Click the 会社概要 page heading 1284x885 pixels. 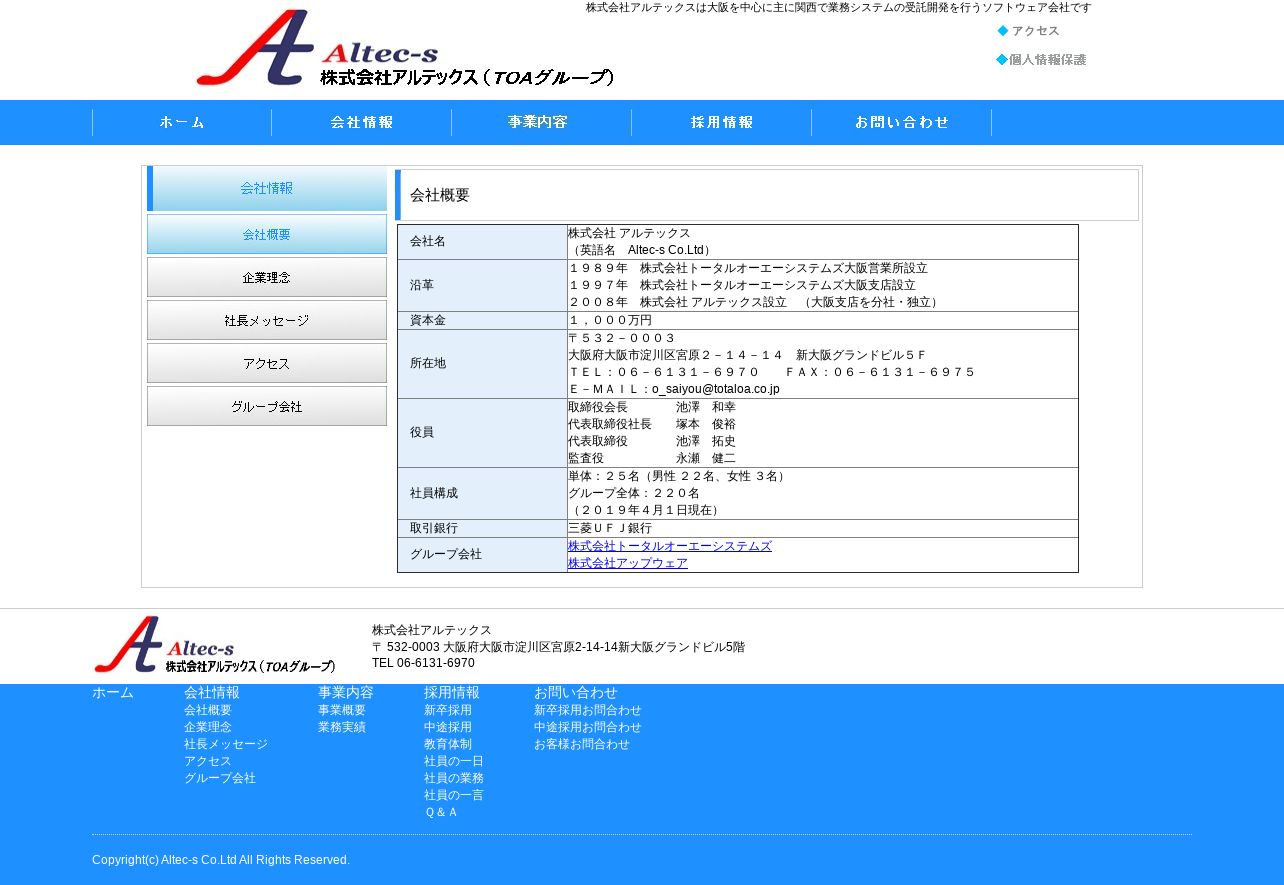440,195
